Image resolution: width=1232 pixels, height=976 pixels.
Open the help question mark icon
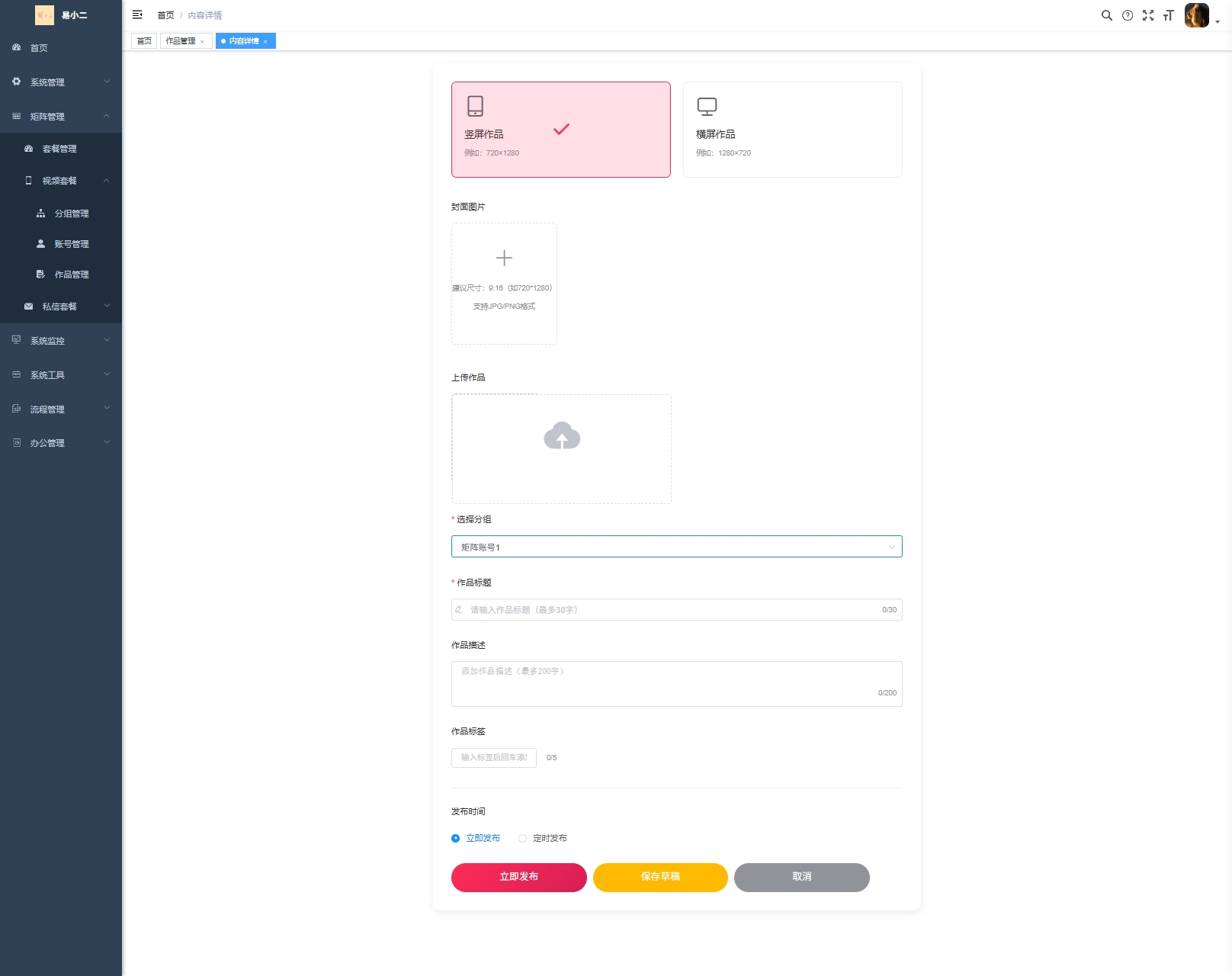coord(1128,15)
